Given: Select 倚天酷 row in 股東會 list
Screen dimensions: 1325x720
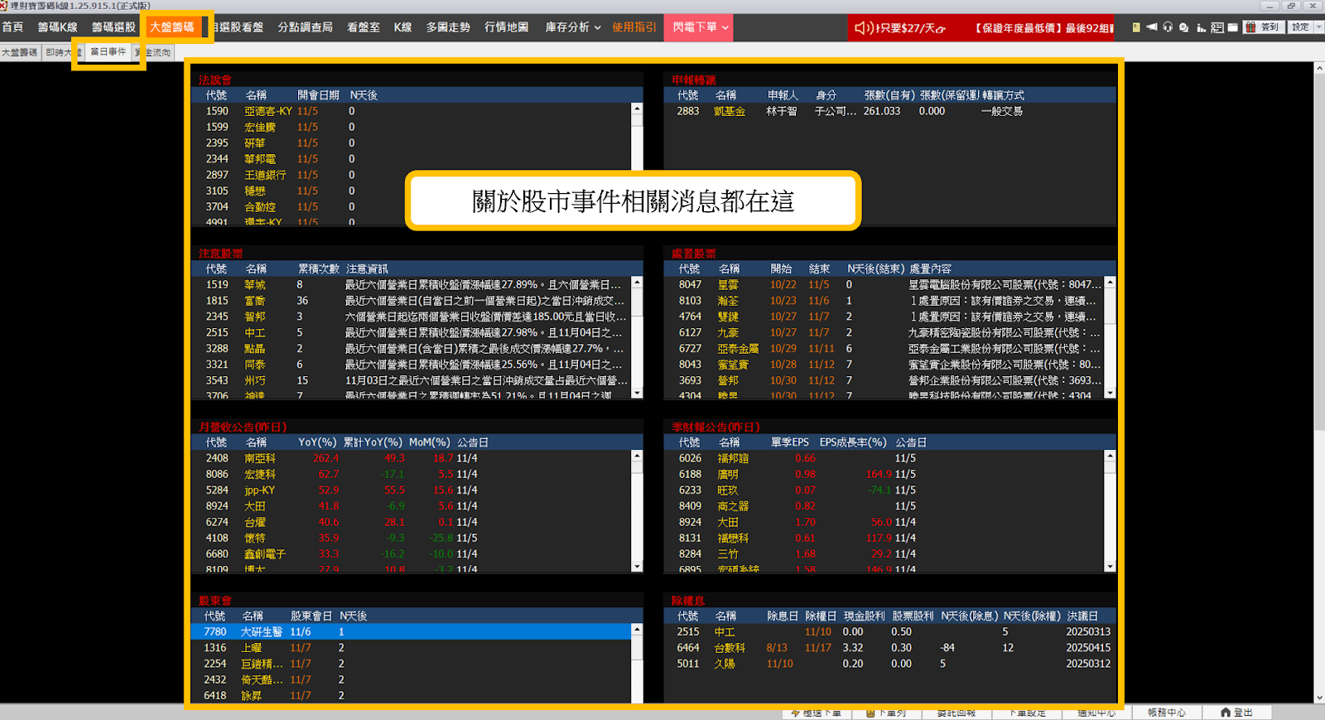Looking at the screenshot, I should (x=411, y=679).
